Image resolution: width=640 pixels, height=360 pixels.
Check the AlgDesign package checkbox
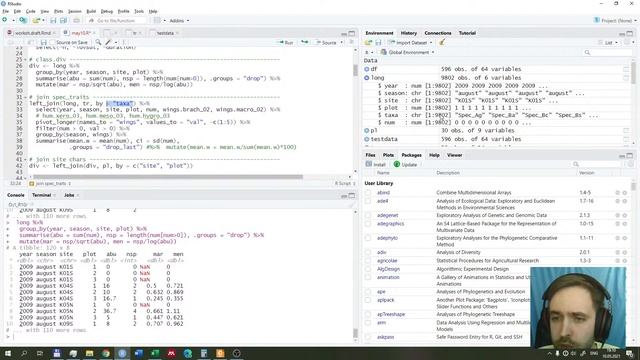[368, 269]
